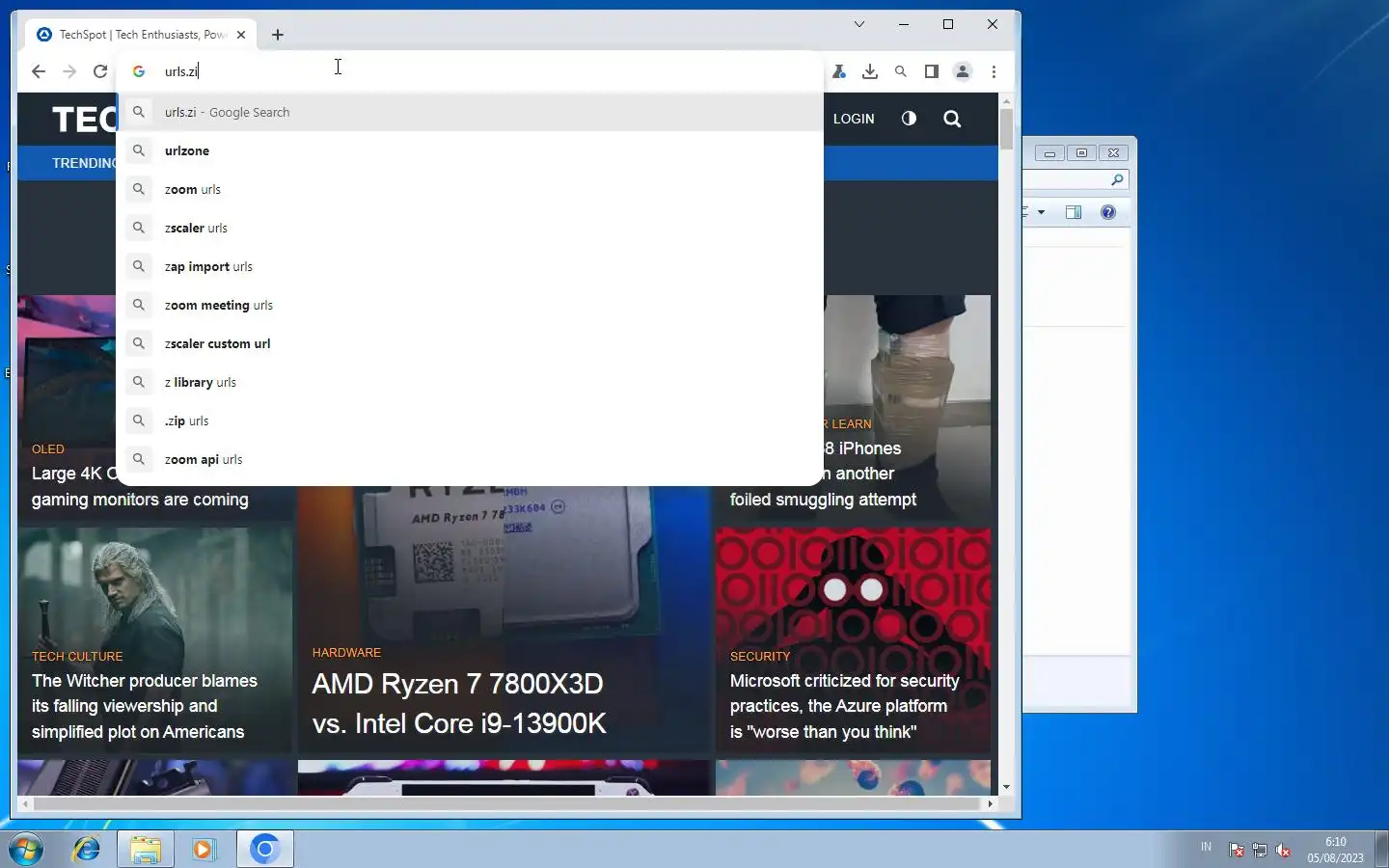Choose the 'z library urls' suggestion
Viewport: 1389px width, 868px height.
tap(470, 382)
